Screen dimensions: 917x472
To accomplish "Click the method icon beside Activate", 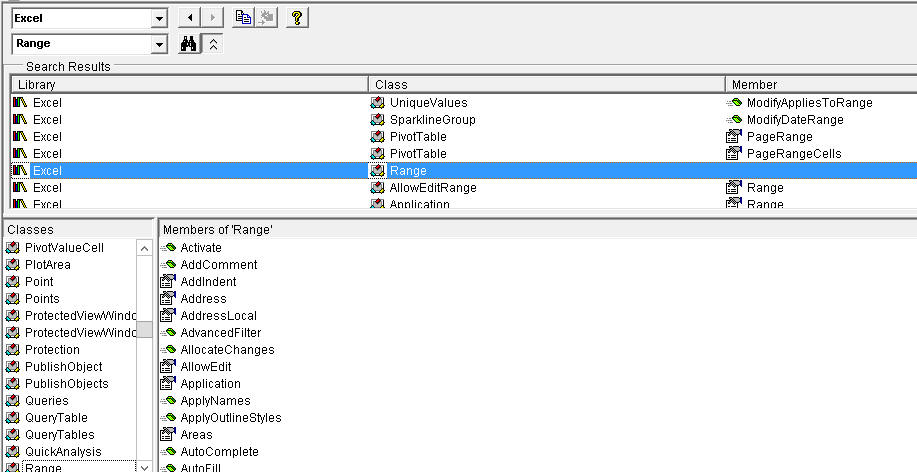I will (x=168, y=248).
